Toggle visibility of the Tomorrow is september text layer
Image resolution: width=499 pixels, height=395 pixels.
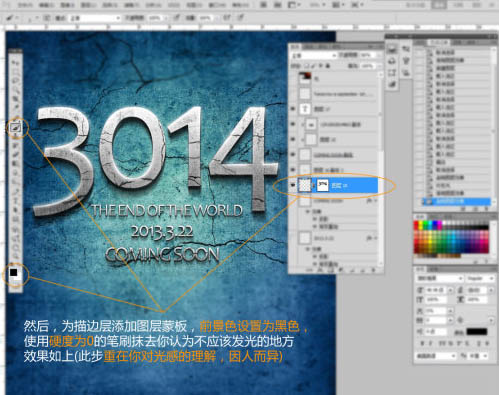(x=293, y=94)
